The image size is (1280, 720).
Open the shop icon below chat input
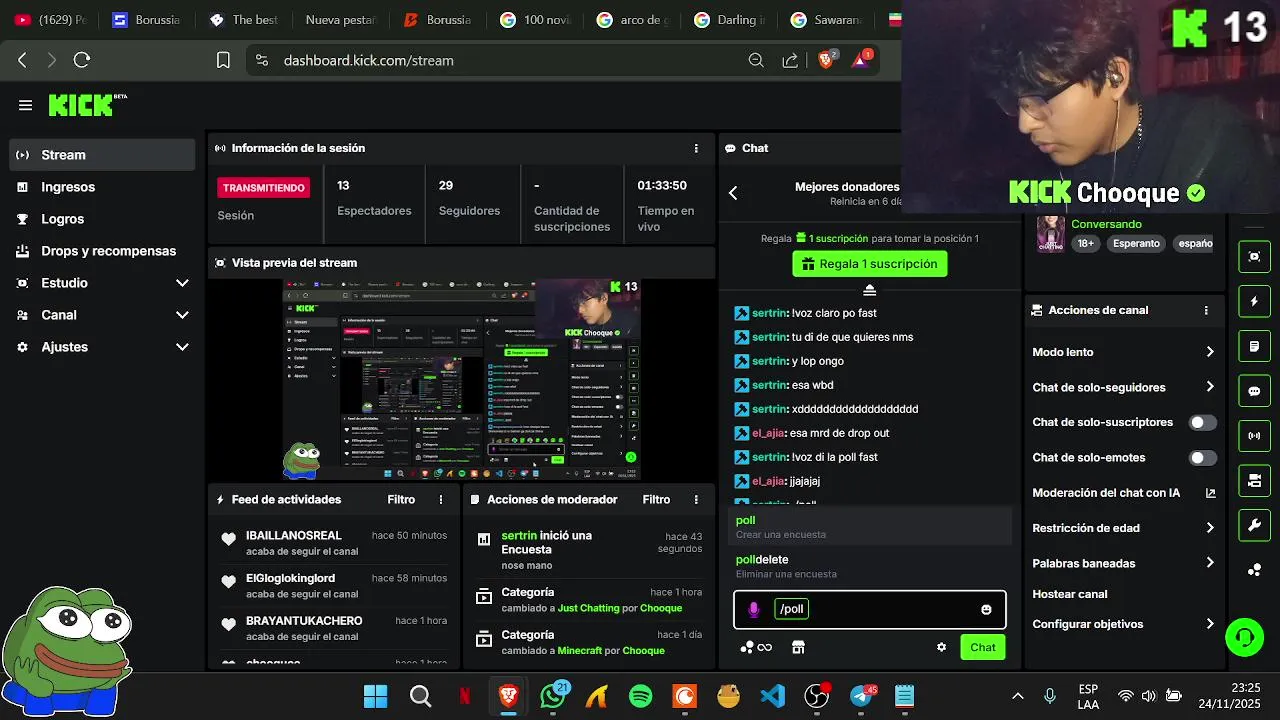(x=798, y=647)
